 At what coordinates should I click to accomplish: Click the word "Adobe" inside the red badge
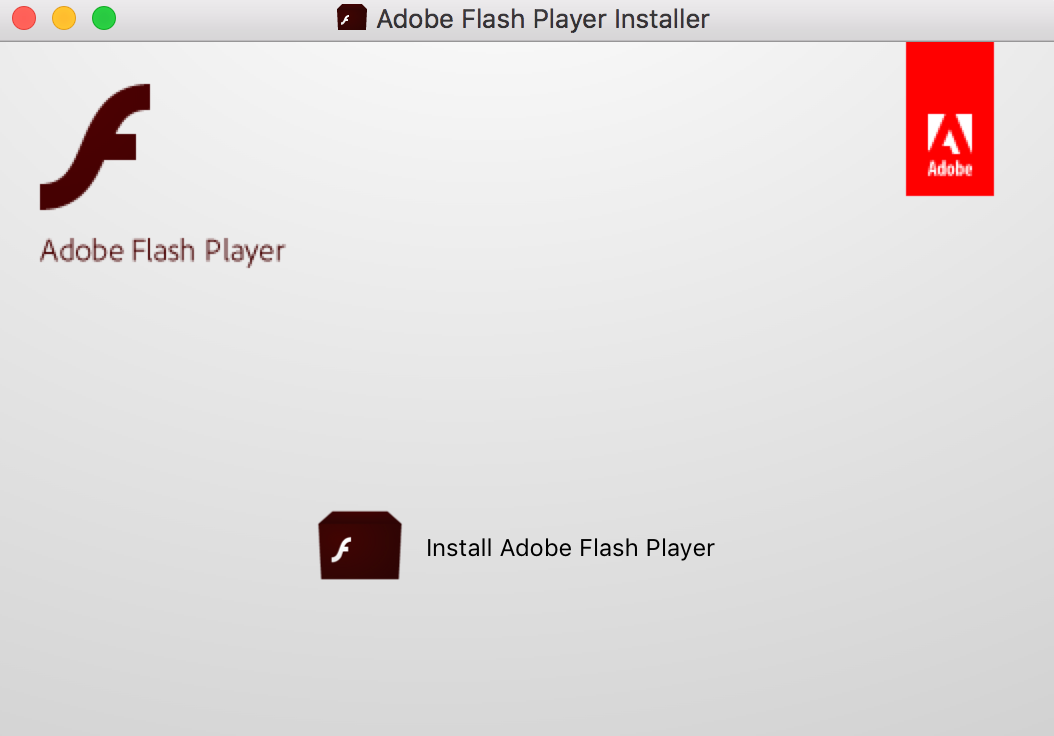(949, 168)
